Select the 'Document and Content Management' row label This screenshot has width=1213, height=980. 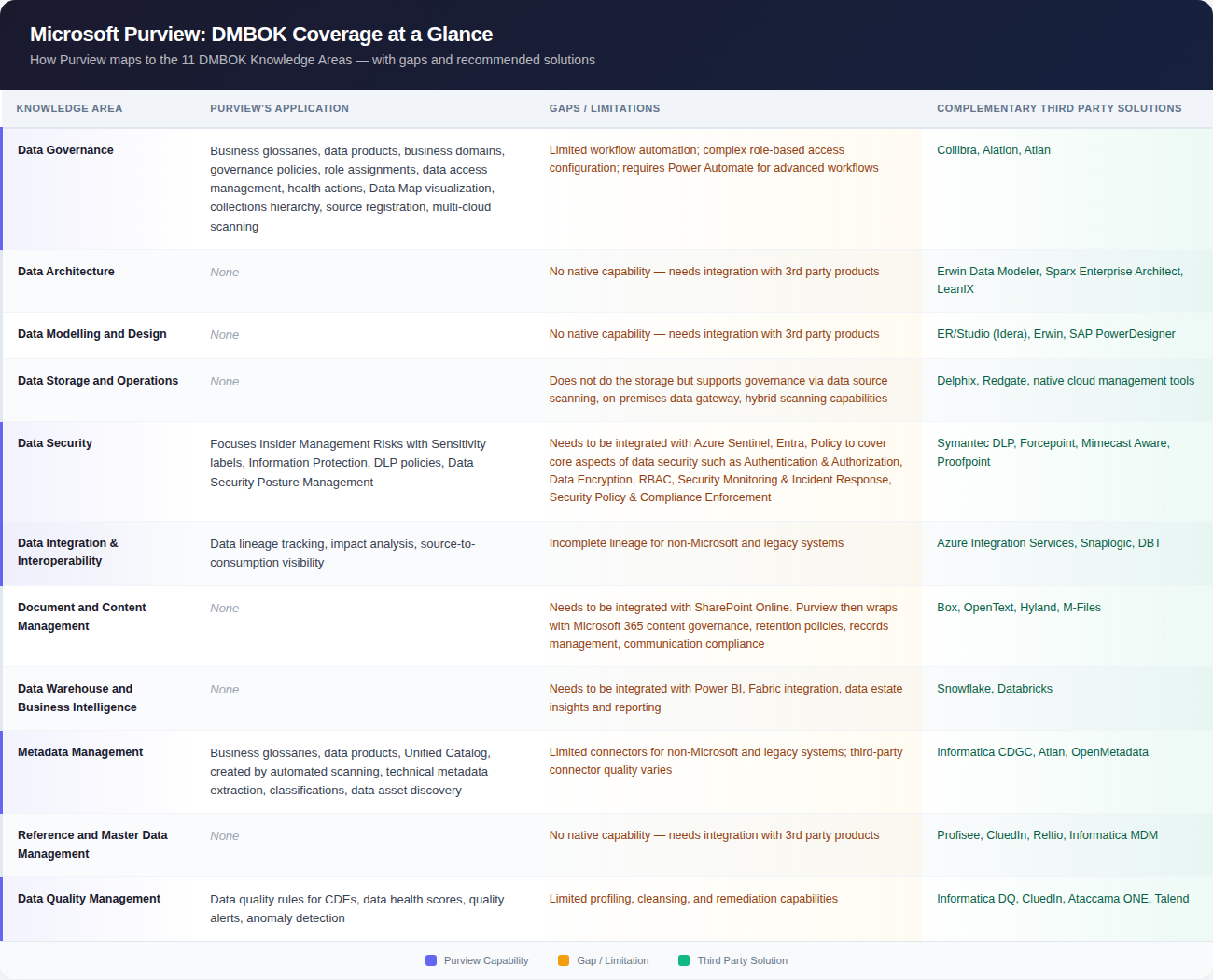tap(82, 617)
